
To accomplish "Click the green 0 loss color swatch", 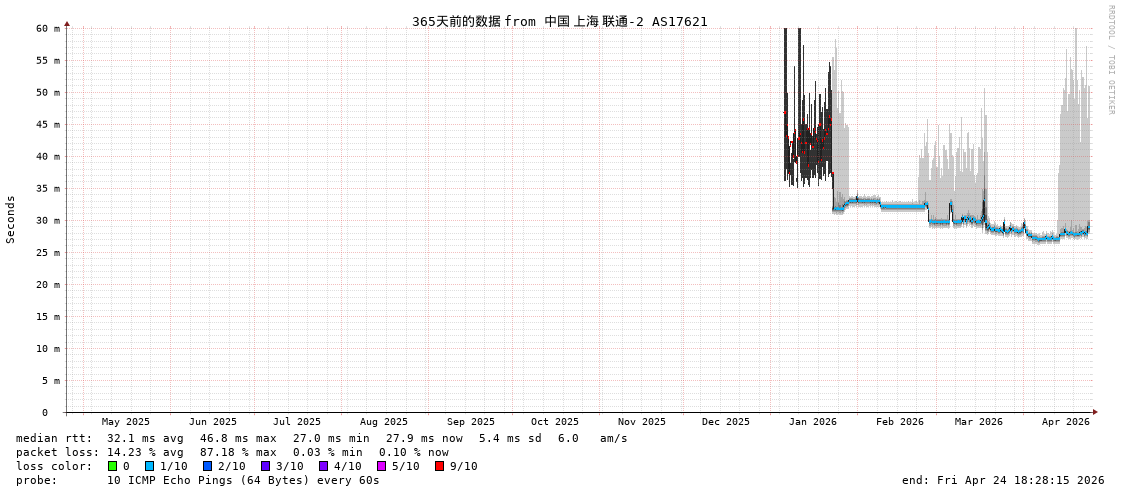I will click(x=112, y=466).
